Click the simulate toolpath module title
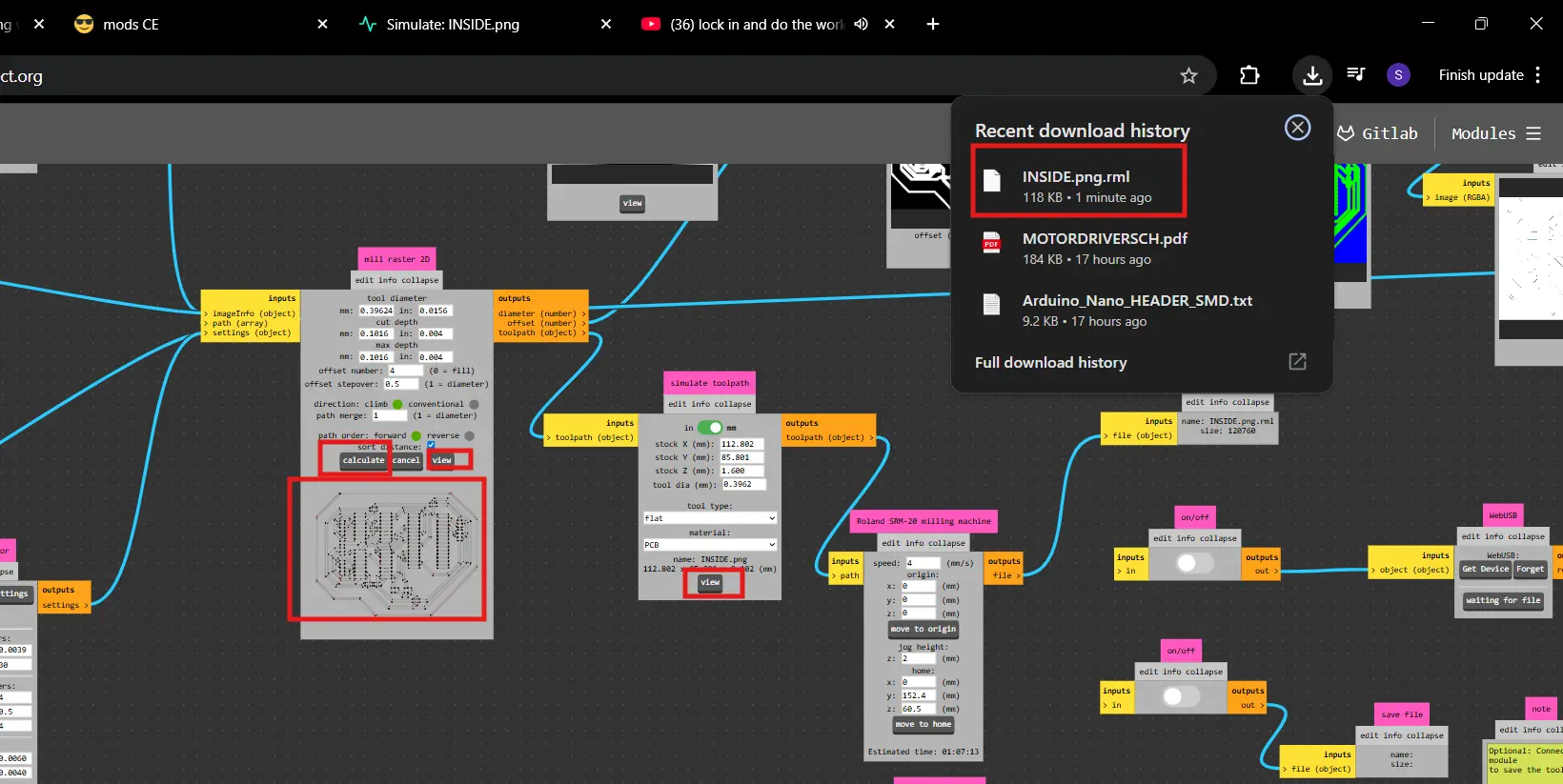 tap(709, 383)
